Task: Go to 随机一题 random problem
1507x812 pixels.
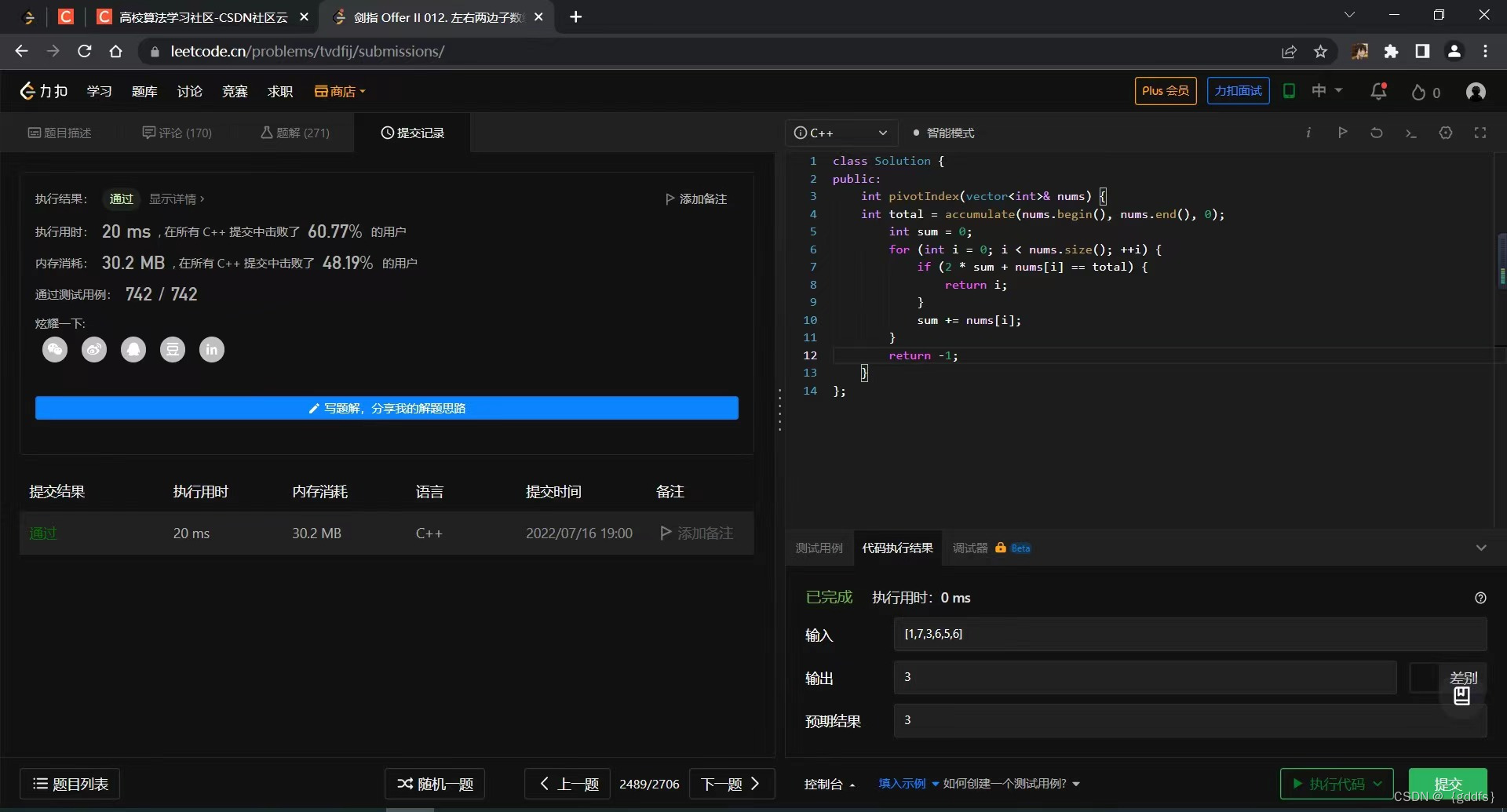Action: coord(435,784)
